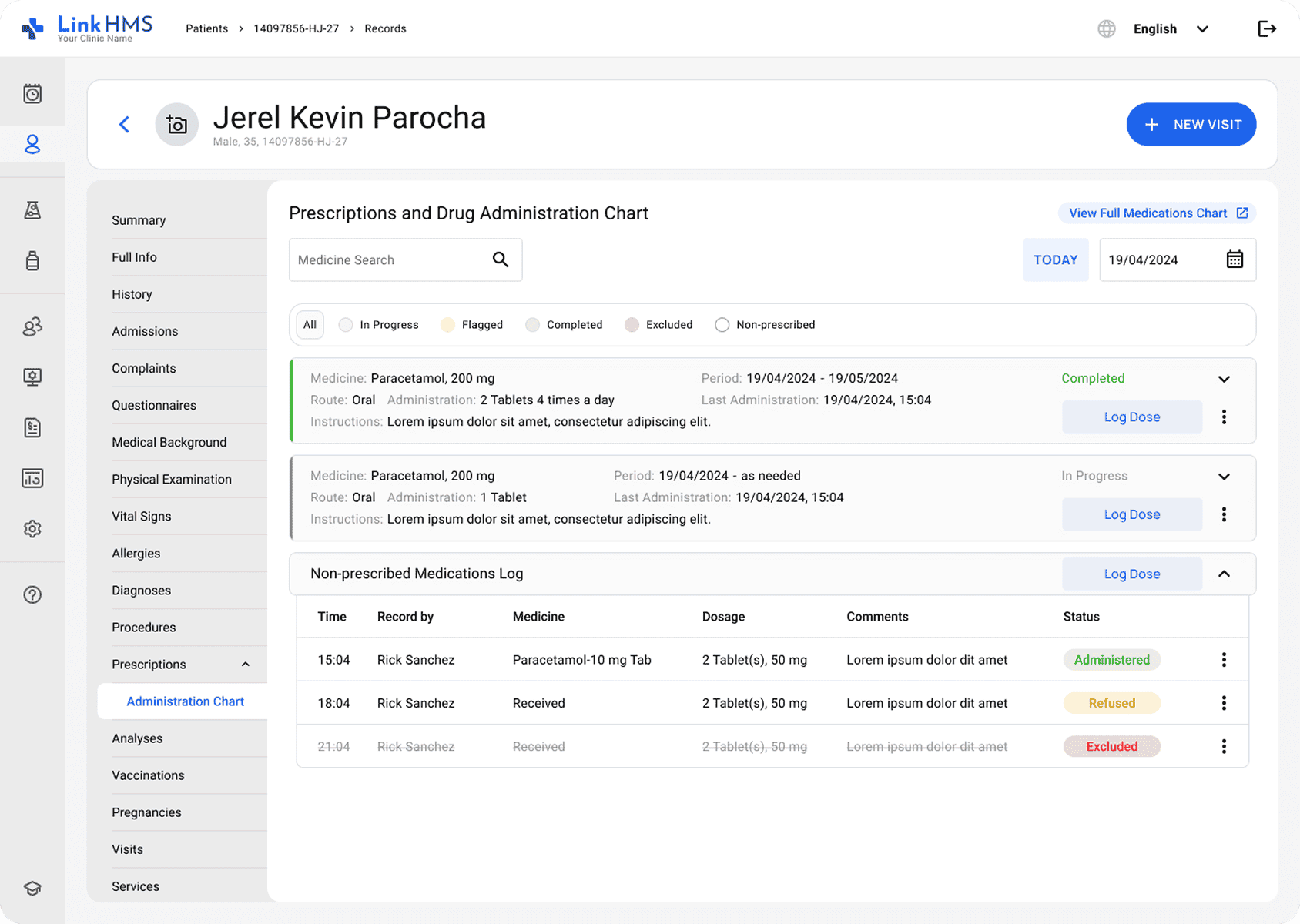The image size is (1300, 924).
Task: Open calendar date picker icon
Action: tap(1235, 259)
